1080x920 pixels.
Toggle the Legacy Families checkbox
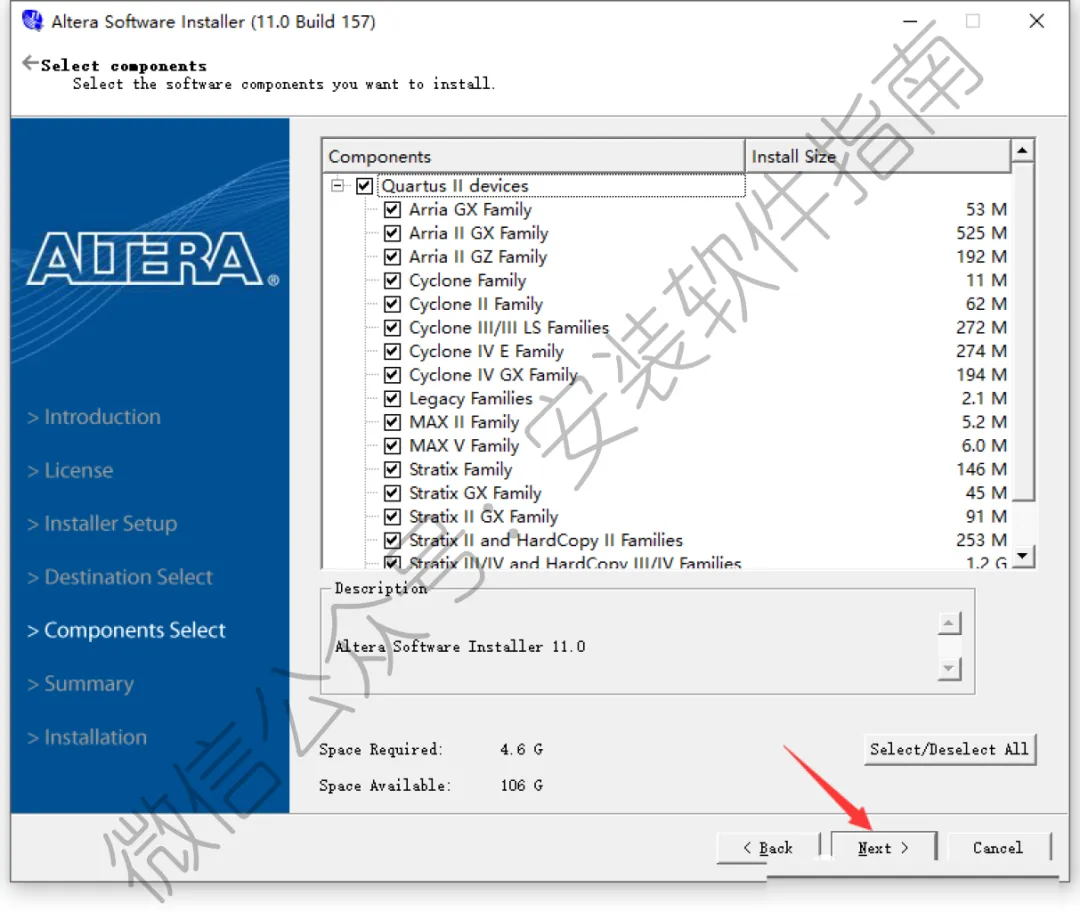point(393,398)
